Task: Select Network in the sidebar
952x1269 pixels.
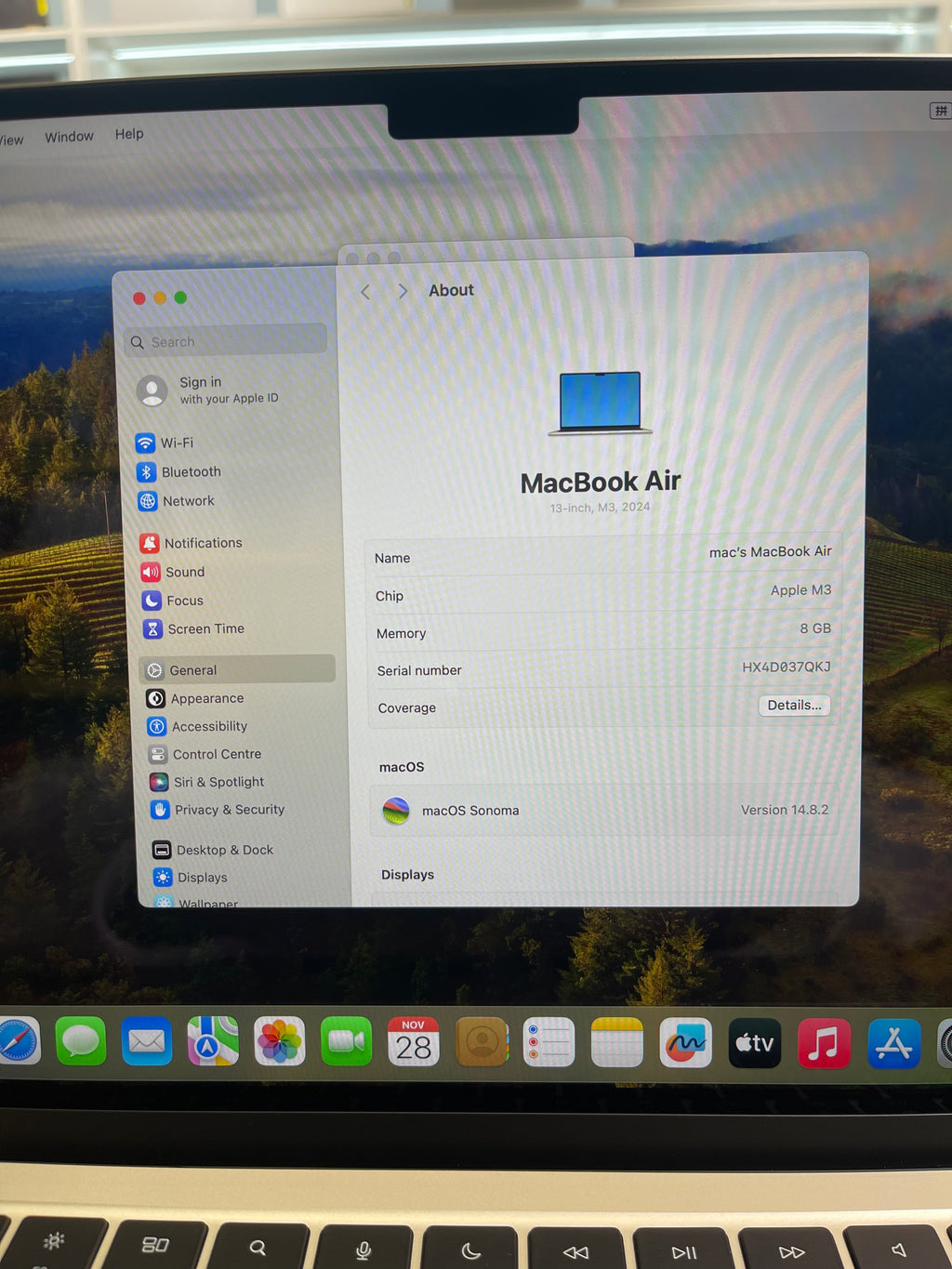Action: (177, 500)
